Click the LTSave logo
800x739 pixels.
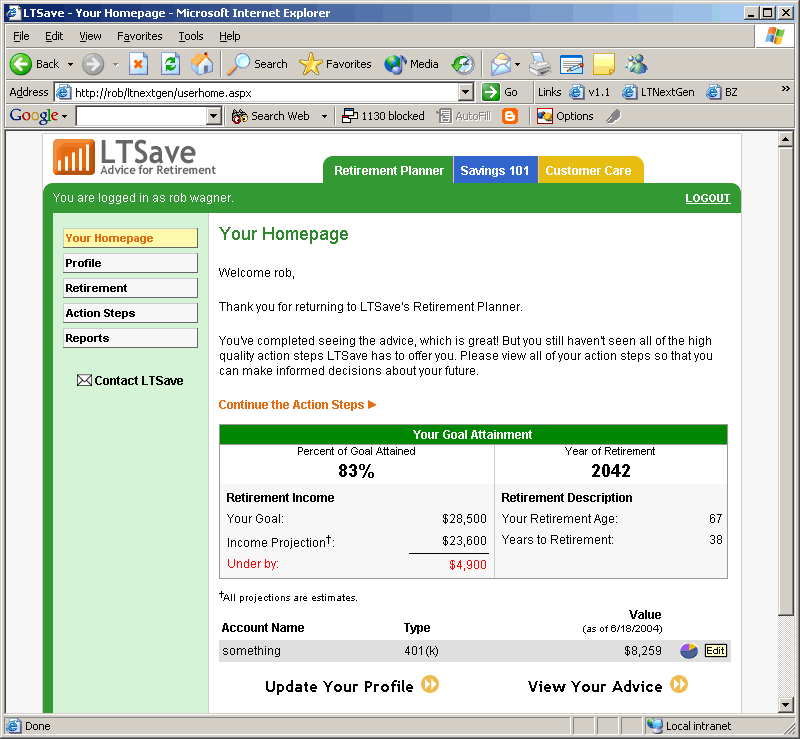(135, 158)
